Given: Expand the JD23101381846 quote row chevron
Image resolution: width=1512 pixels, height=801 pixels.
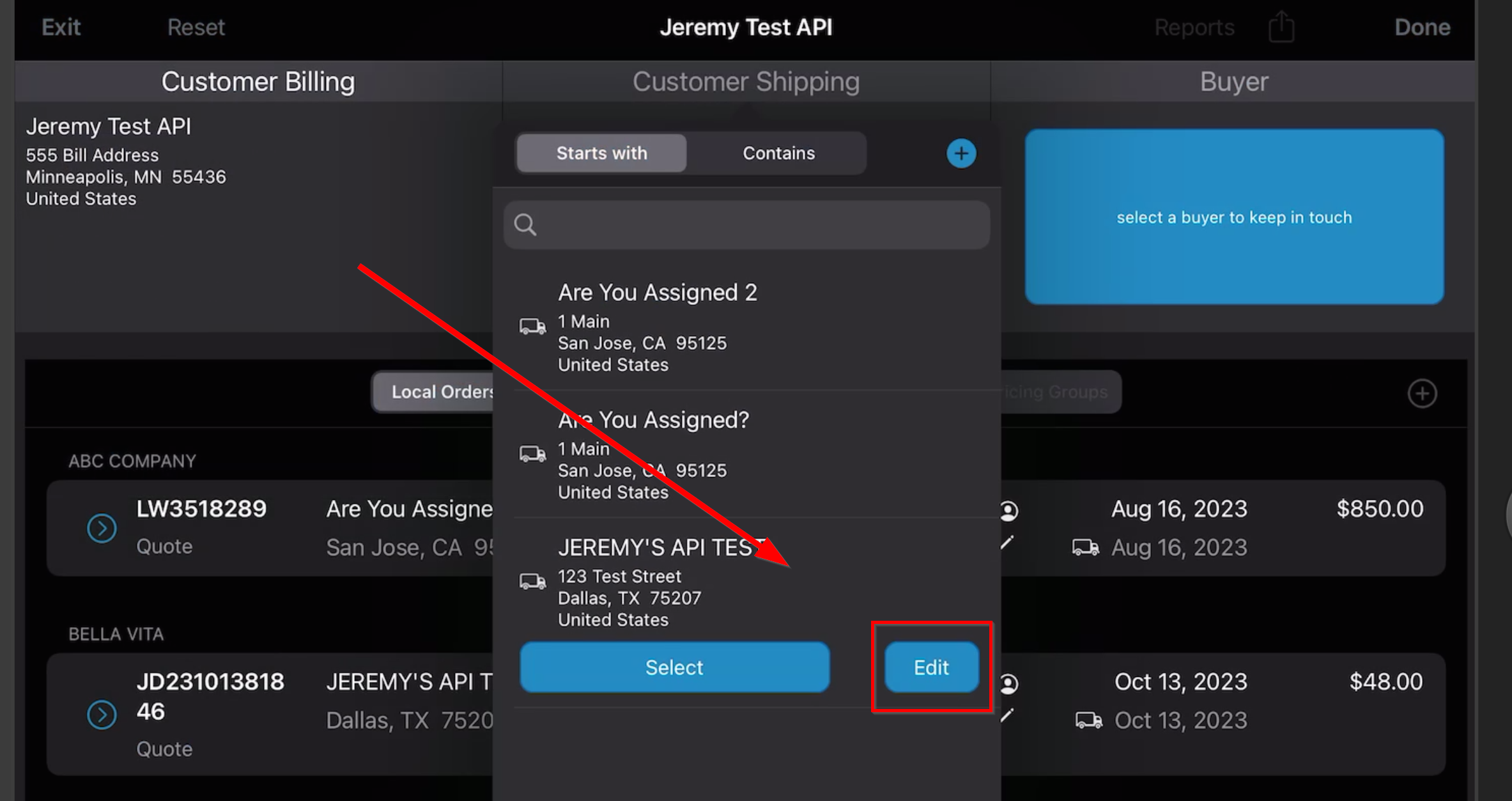Looking at the screenshot, I should pos(102,715).
